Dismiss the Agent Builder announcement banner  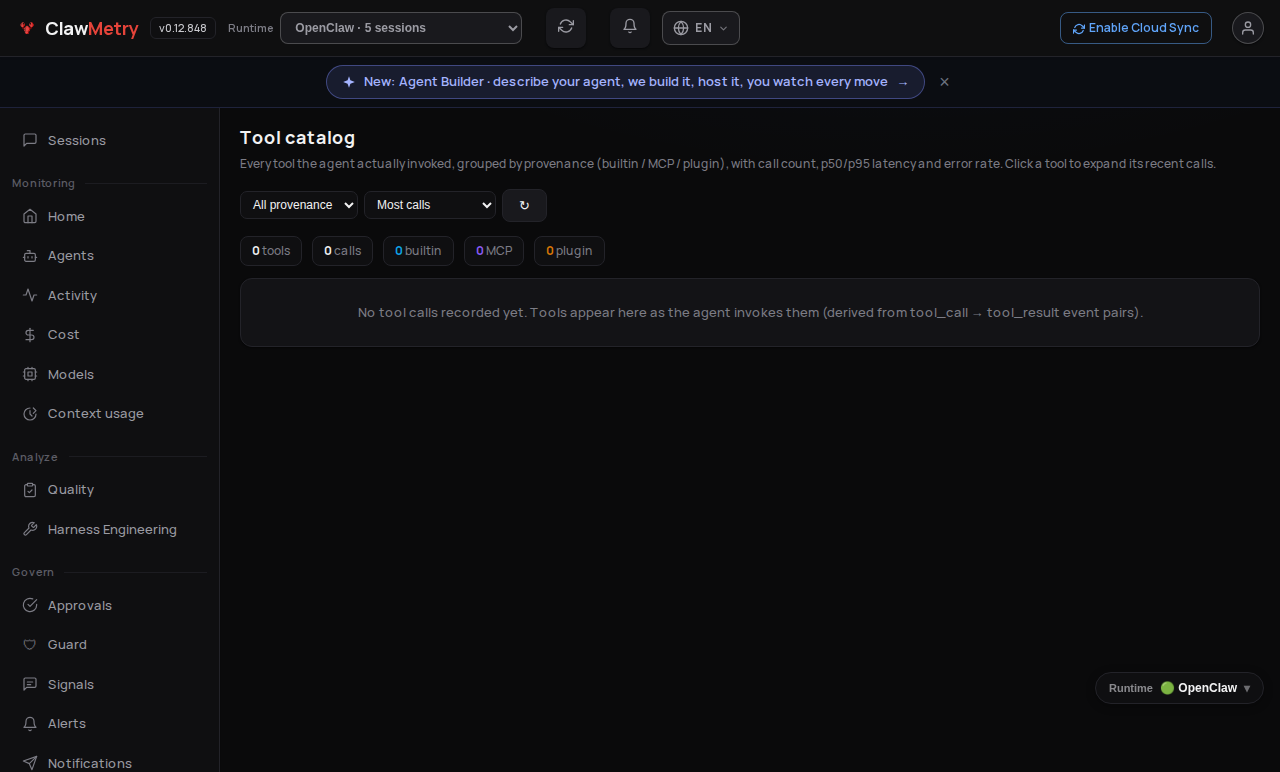(944, 82)
